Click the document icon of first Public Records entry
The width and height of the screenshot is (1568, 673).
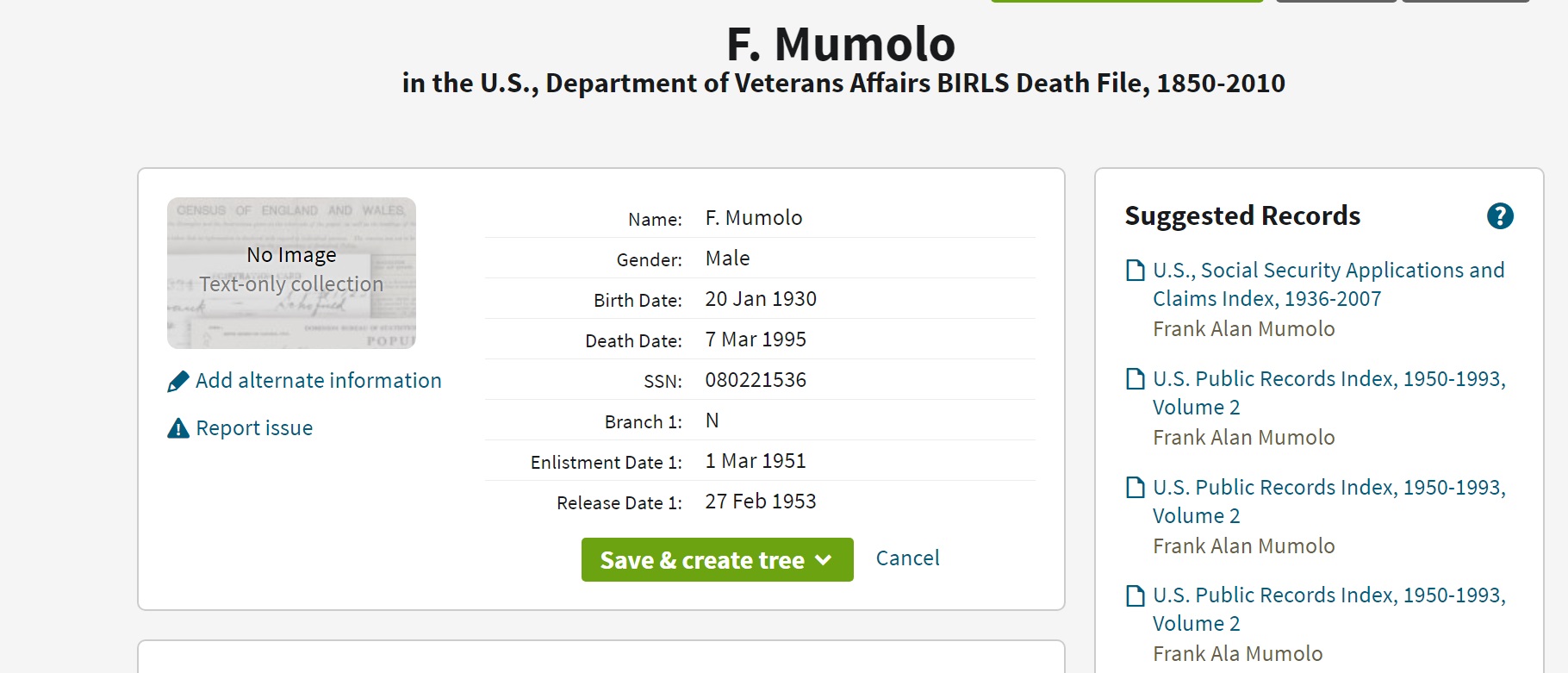(1136, 379)
